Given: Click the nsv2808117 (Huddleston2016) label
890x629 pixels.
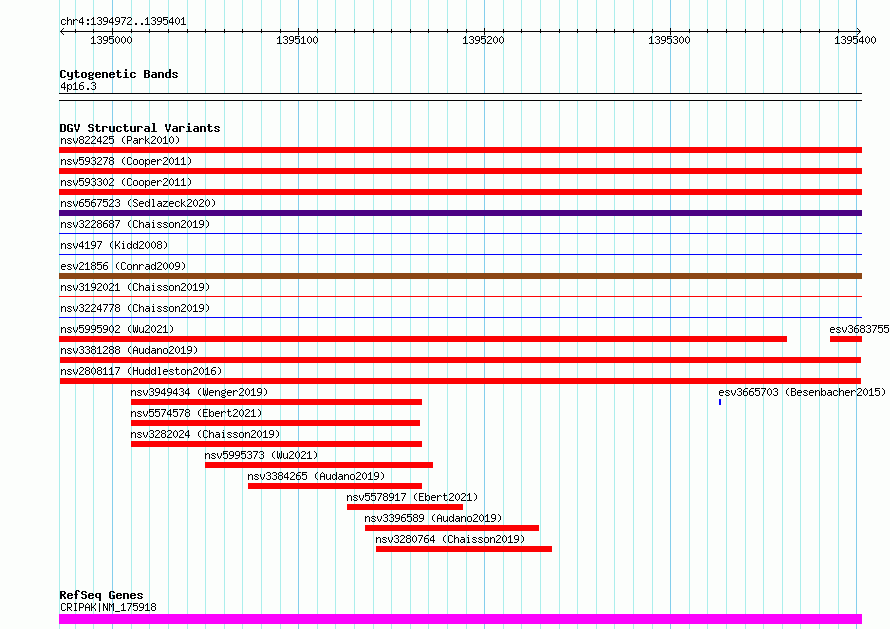Looking at the screenshot, I should 141,371.
